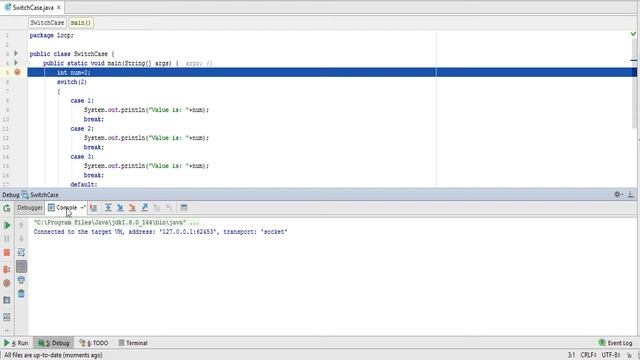640x360 pixels.
Task: Expand the more actions chevron in the debug sidebar
Action: (7, 331)
